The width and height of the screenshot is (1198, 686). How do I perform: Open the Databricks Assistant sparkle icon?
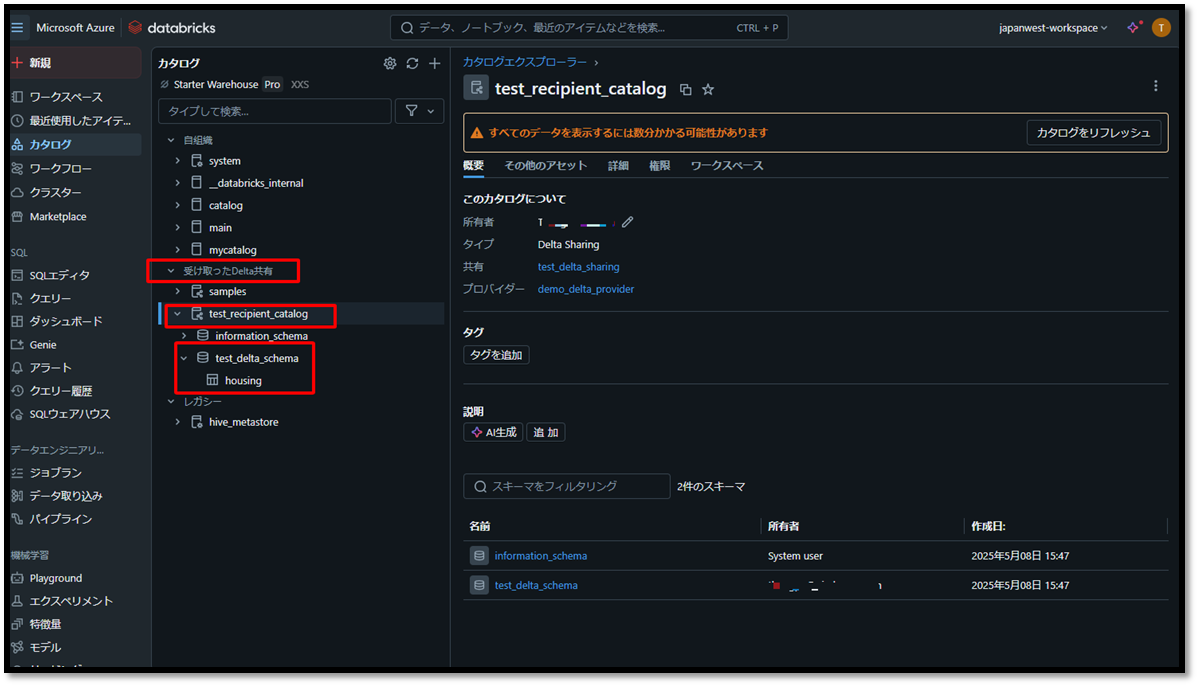point(1133,28)
